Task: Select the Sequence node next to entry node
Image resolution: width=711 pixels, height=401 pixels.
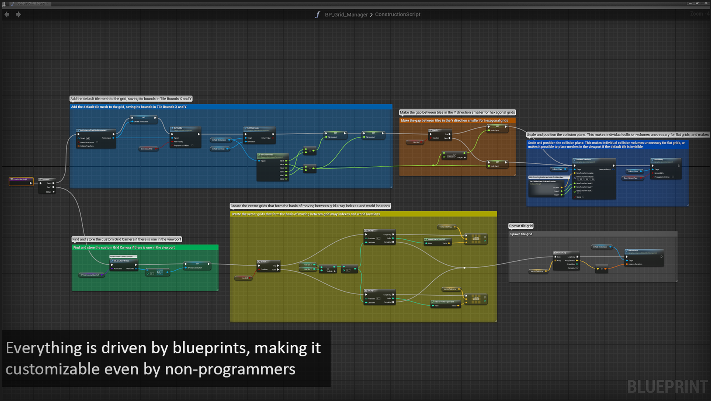Action: (47, 186)
